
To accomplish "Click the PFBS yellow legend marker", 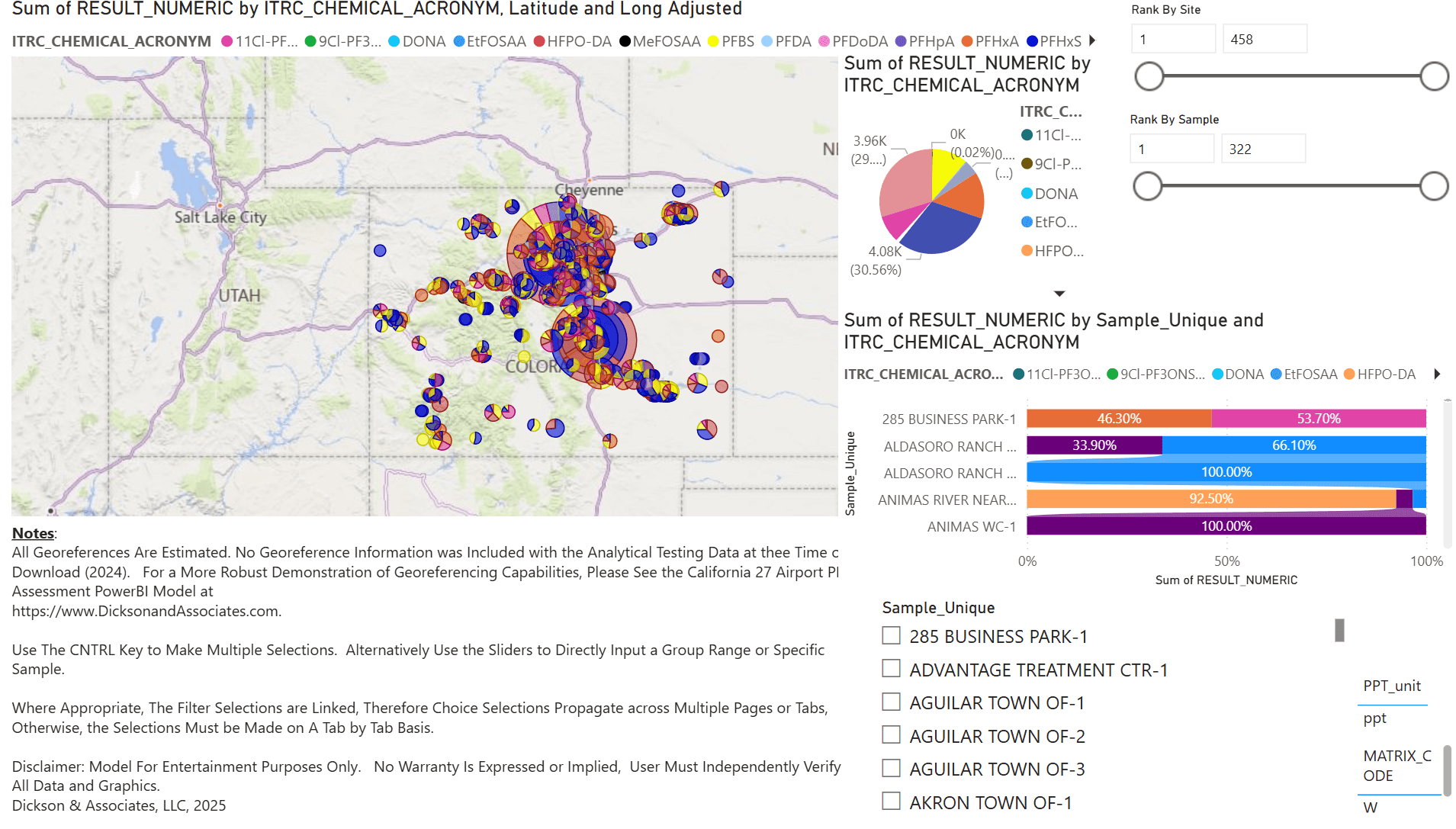I will (x=715, y=41).
